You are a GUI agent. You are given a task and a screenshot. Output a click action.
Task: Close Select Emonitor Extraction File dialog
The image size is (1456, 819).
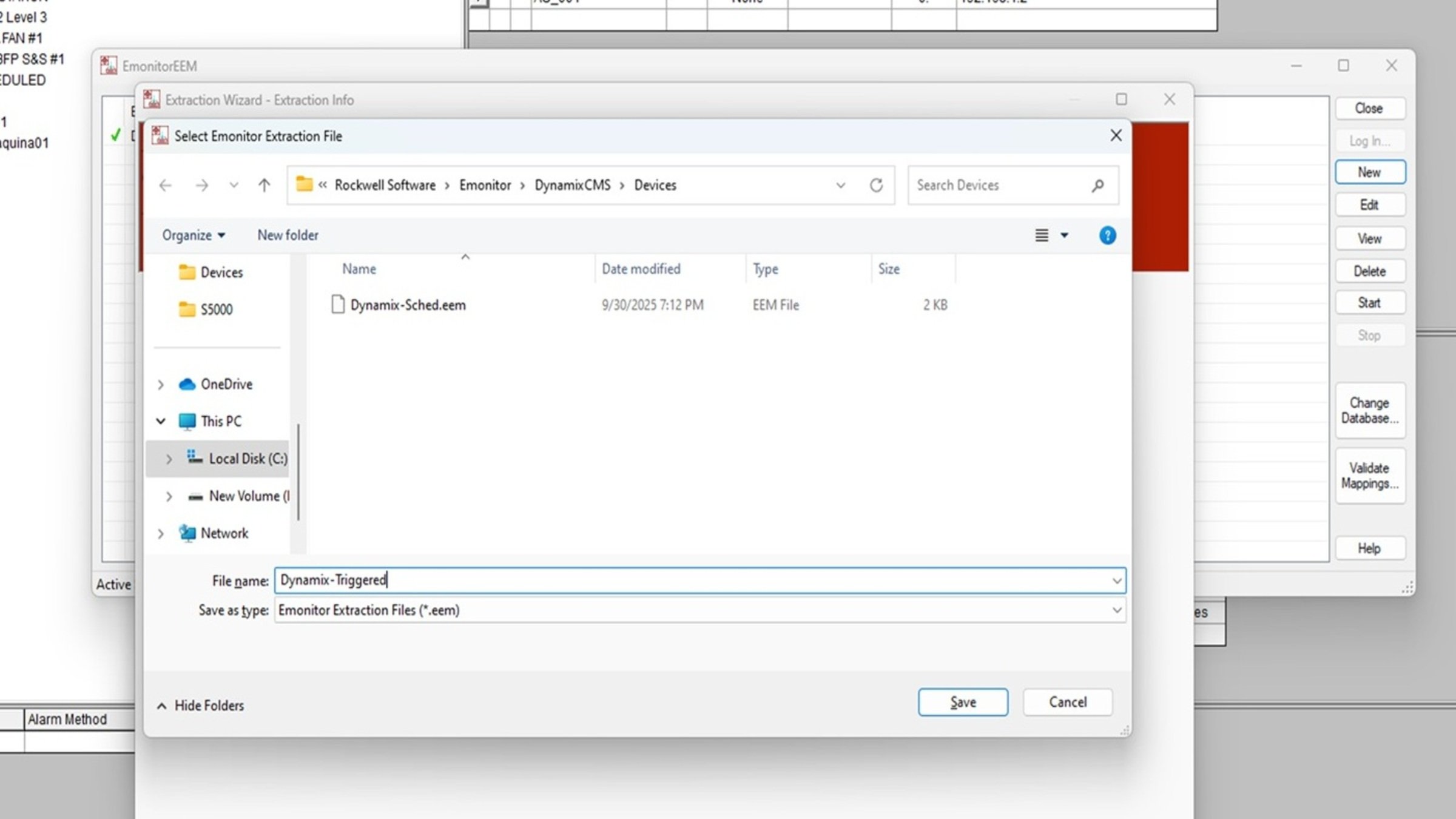[x=1116, y=136]
